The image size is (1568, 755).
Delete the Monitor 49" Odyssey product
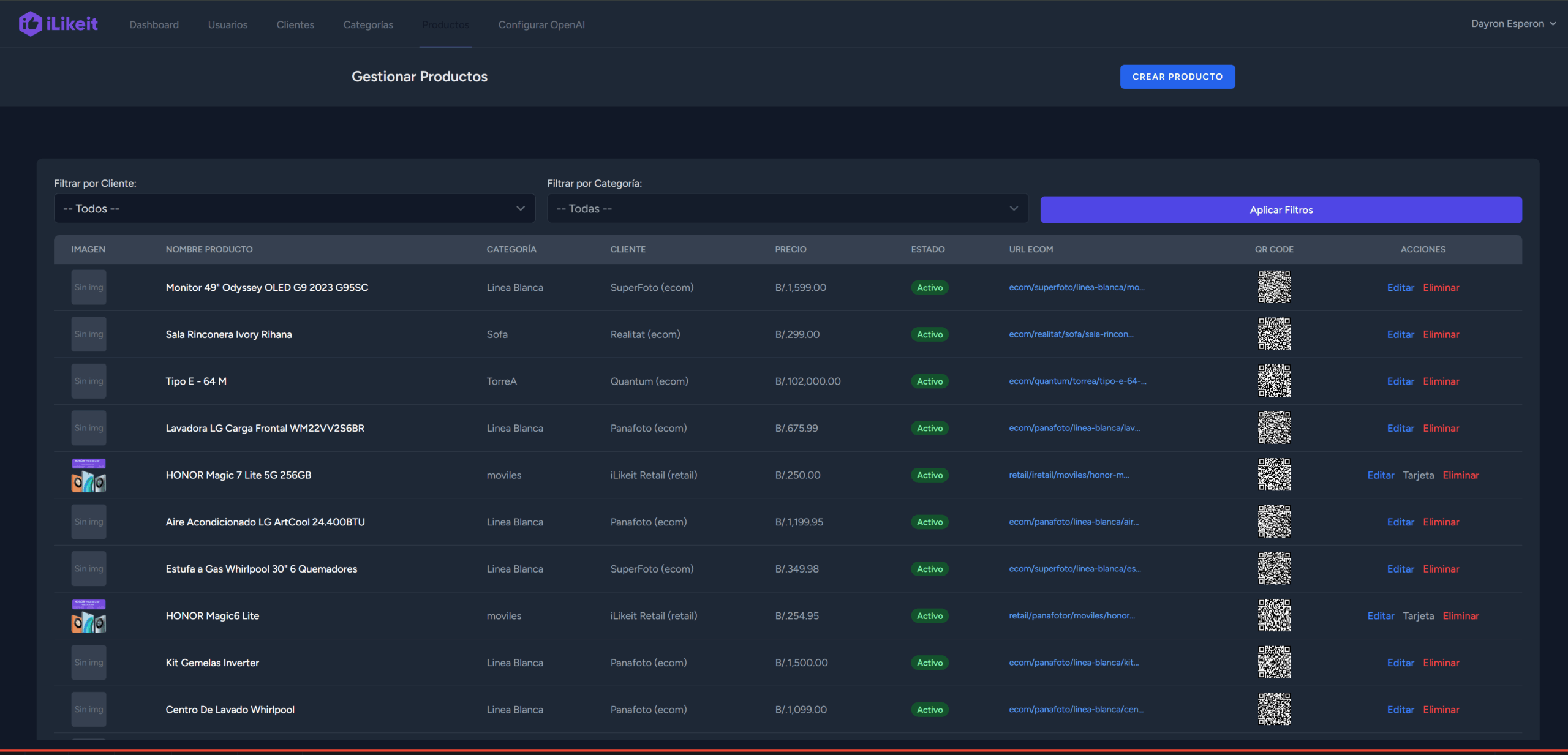[x=1441, y=287]
